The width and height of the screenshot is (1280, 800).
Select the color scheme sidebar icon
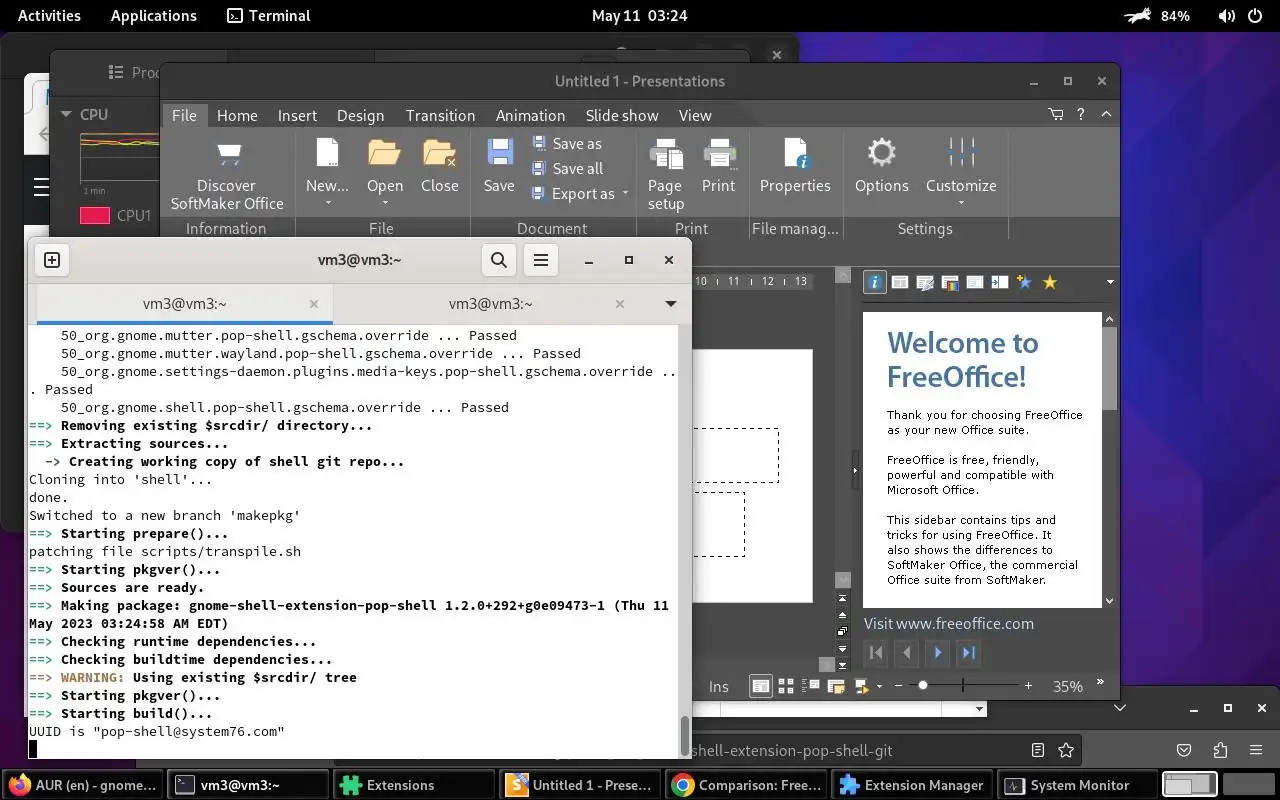coord(950,282)
